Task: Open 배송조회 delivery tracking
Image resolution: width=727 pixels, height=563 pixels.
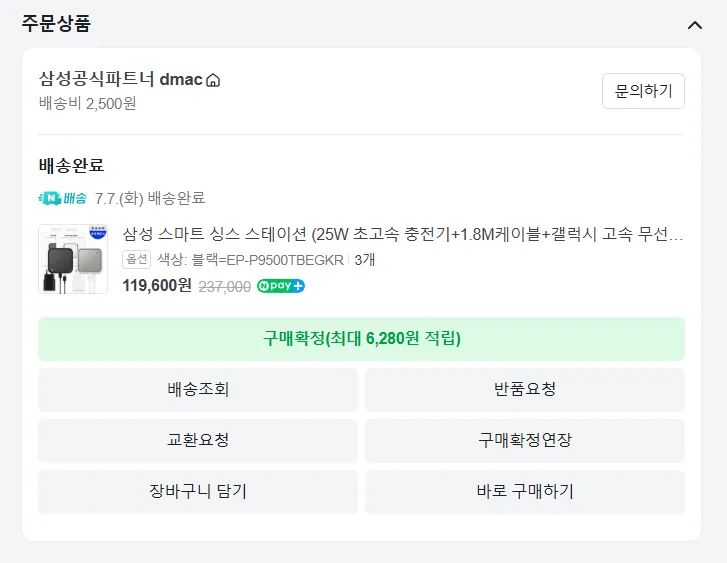Action: point(198,390)
